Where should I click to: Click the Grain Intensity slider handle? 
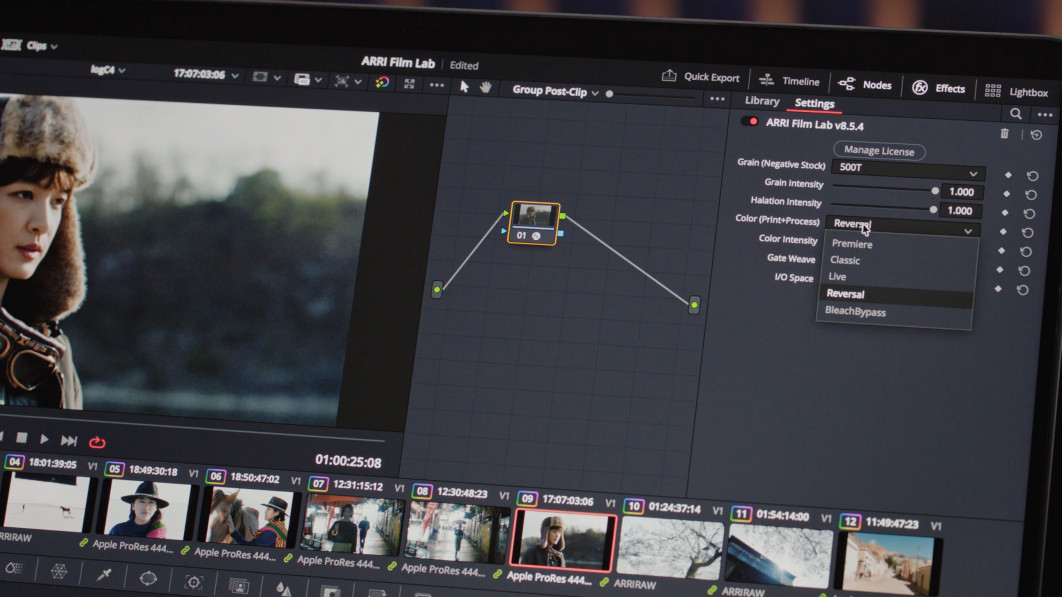click(935, 190)
